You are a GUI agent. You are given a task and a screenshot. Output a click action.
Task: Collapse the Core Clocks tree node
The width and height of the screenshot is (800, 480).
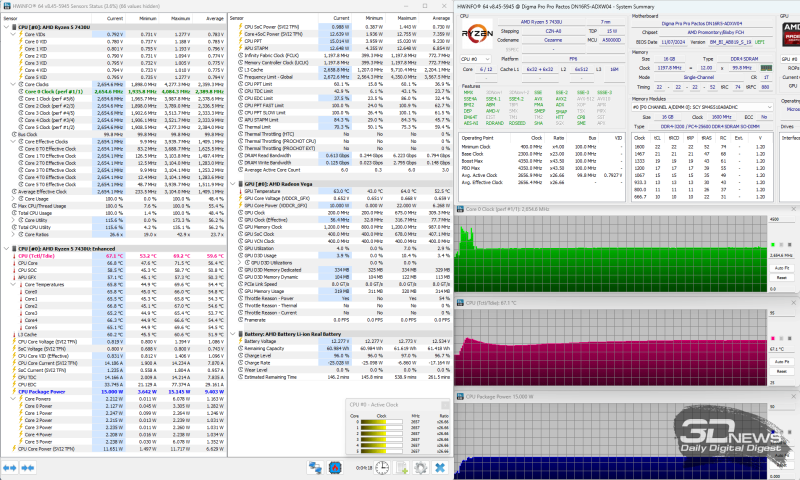click(x=13, y=84)
